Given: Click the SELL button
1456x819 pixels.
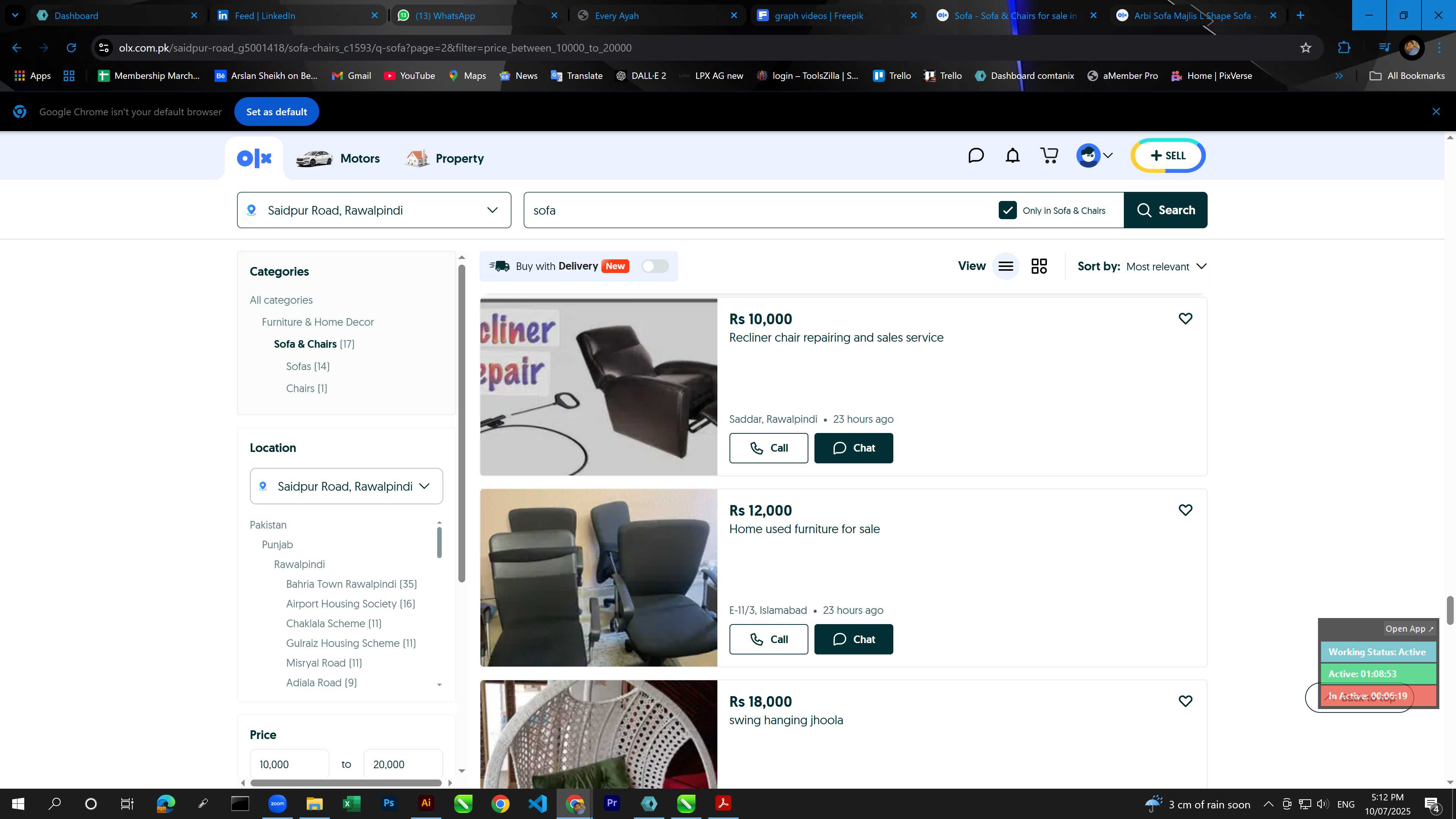Looking at the screenshot, I should [1168, 155].
